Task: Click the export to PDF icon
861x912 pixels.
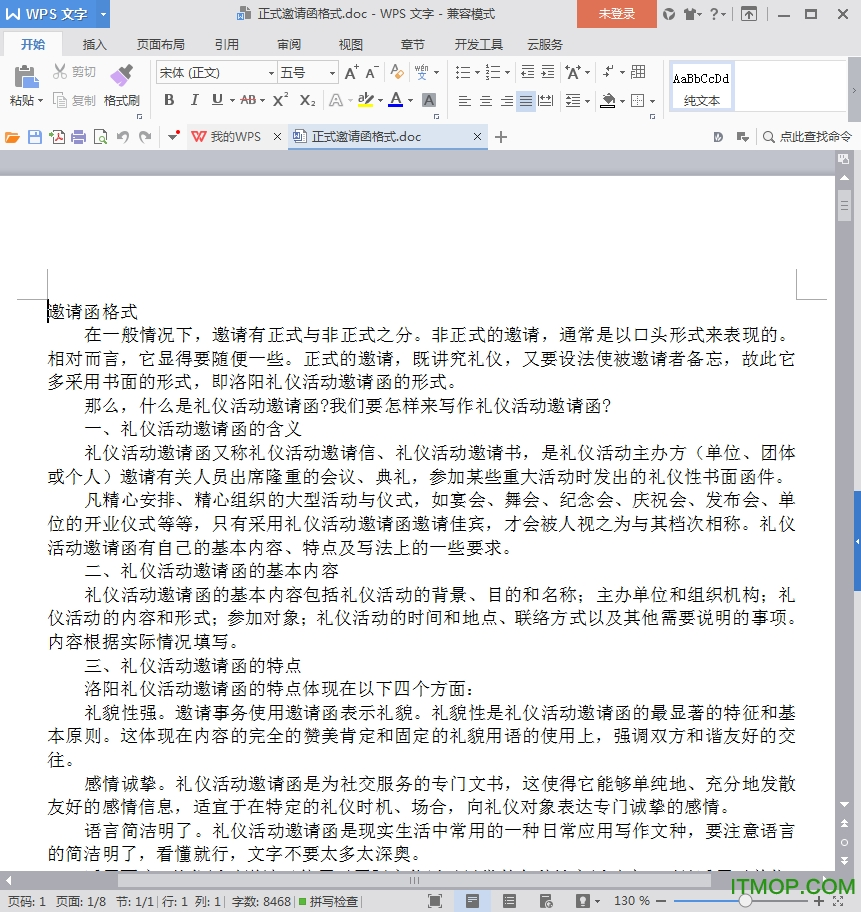Action: [57, 137]
